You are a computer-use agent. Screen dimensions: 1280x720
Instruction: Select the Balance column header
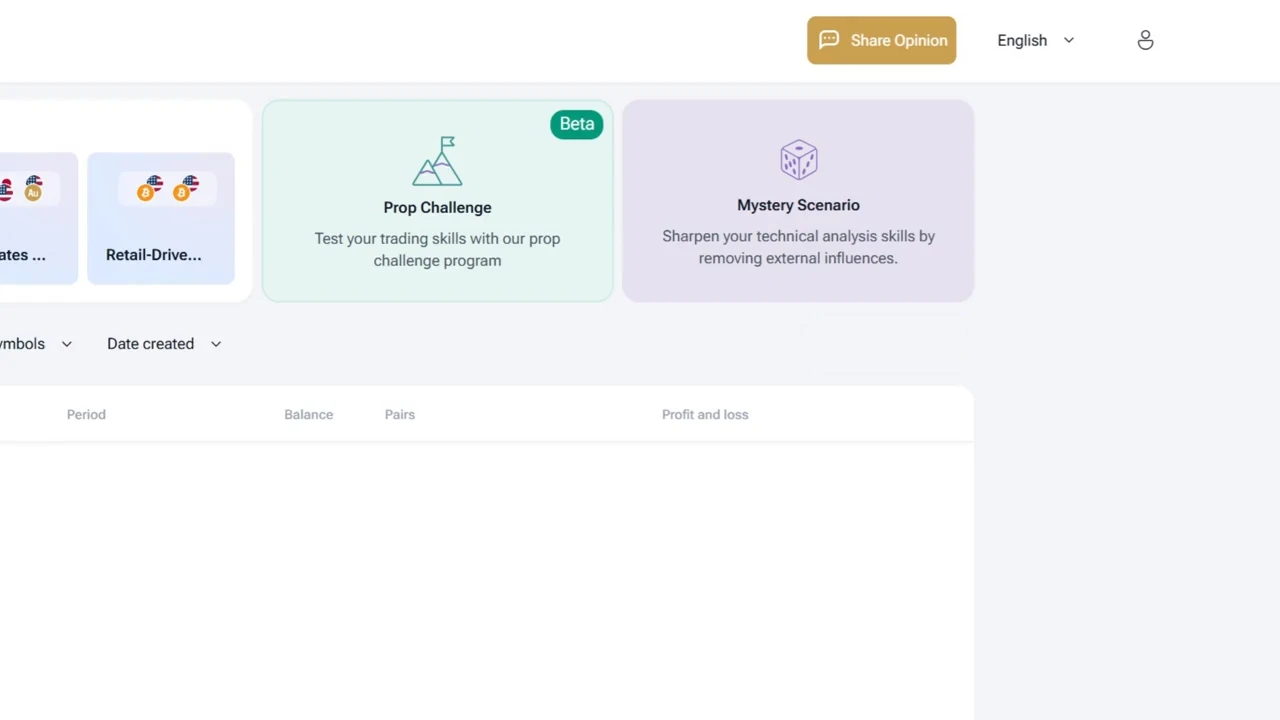coord(308,414)
